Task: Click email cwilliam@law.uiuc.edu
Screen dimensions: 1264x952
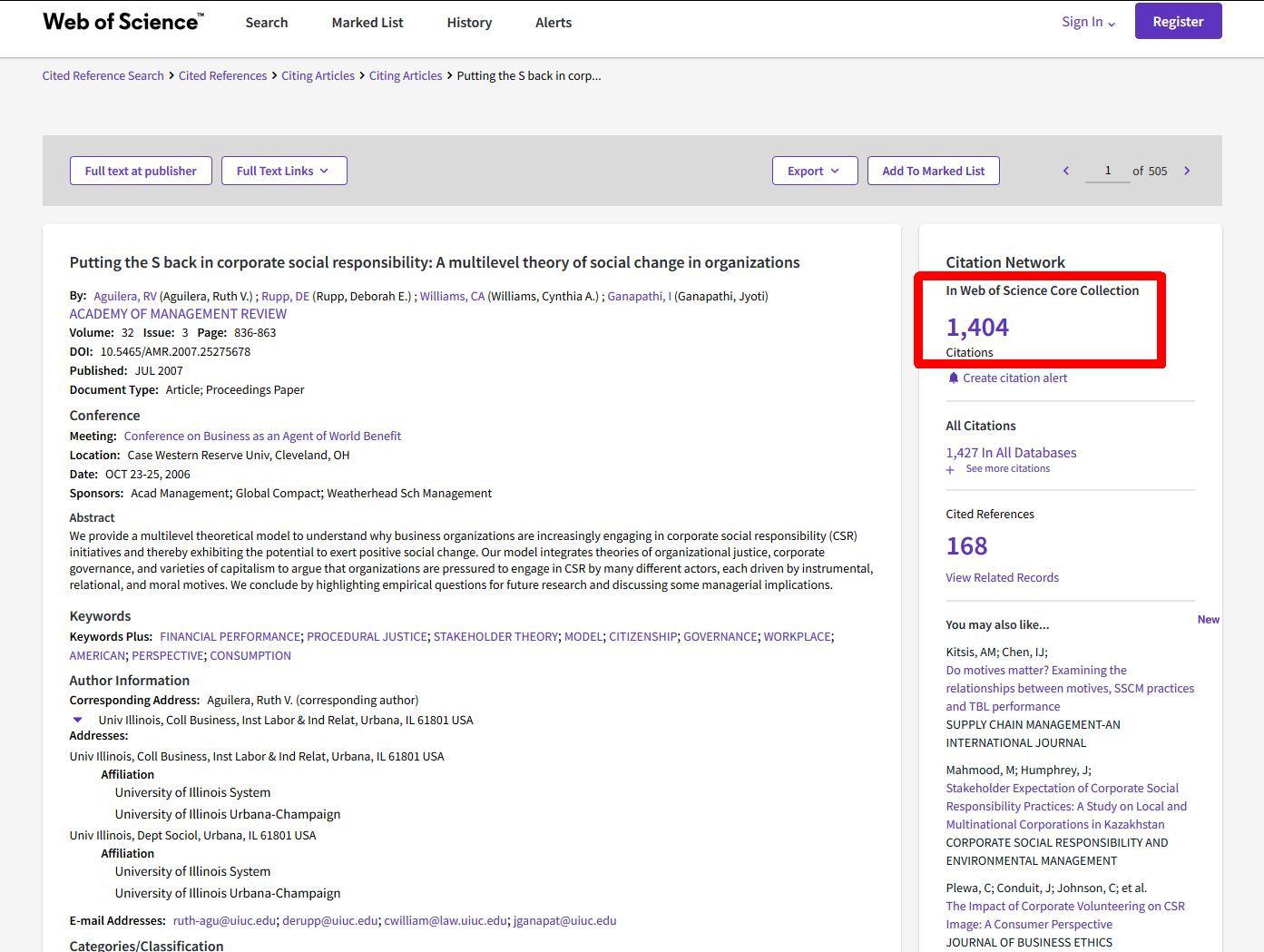Action: pyautogui.click(x=446, y=920)
